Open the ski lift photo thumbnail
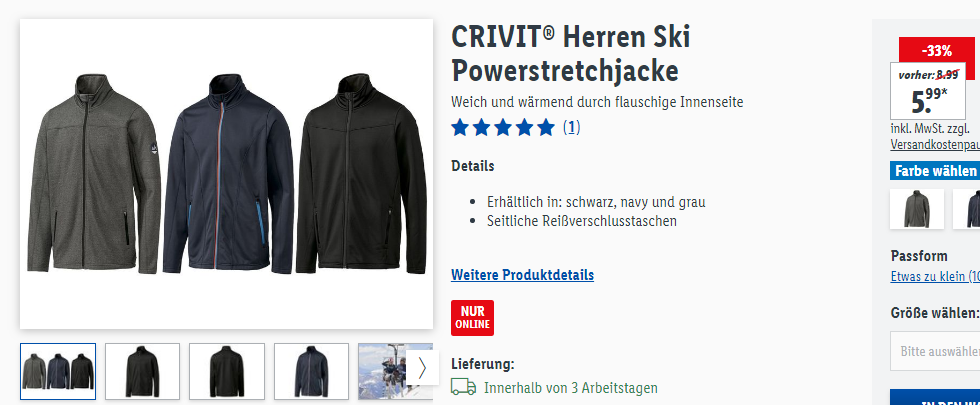Screen dimensions: 980x405 tap(382, 371)
